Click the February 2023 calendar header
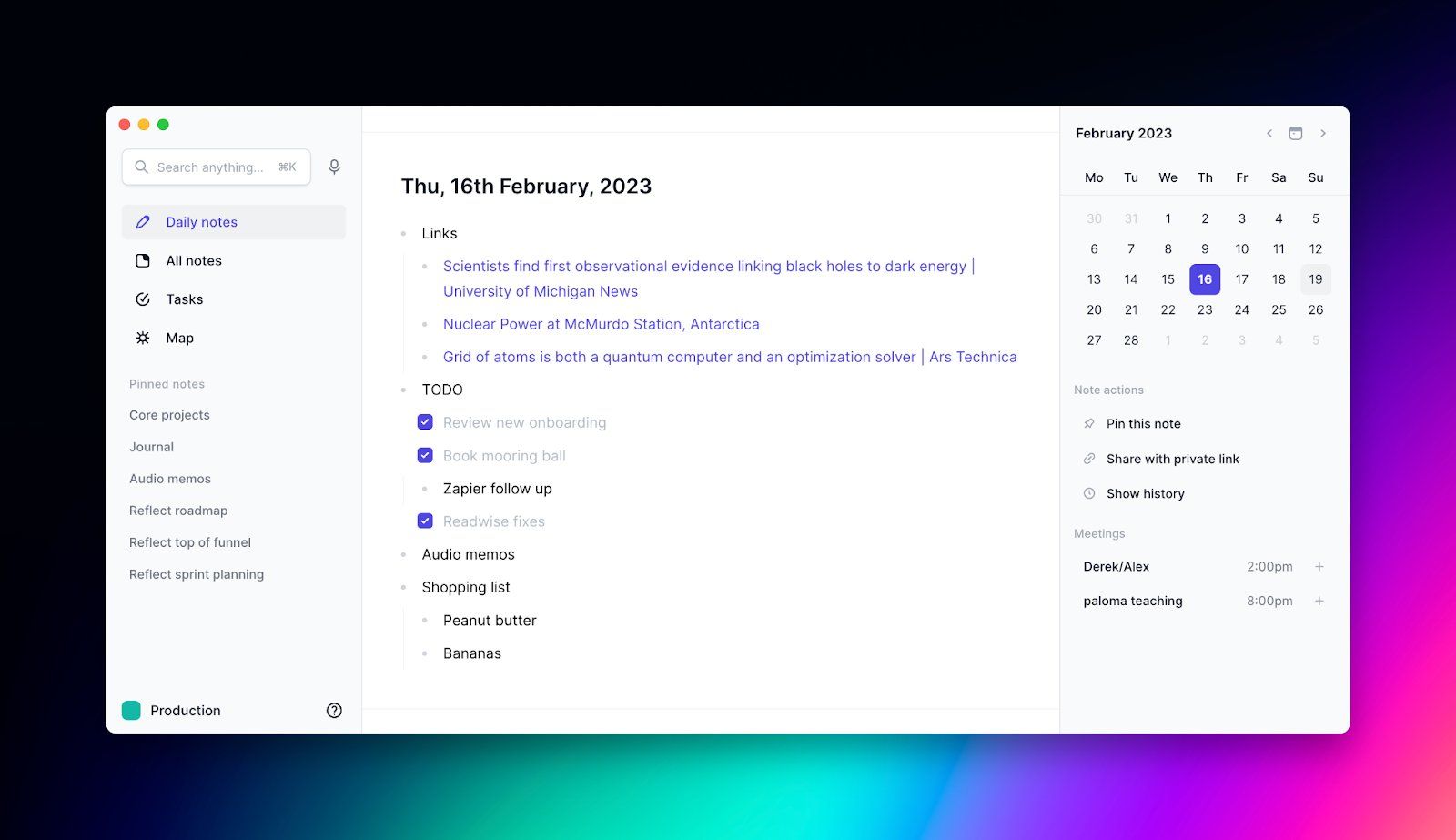Image resolution: width=1456 pixels, height=840 pixels. [1124, 133]
